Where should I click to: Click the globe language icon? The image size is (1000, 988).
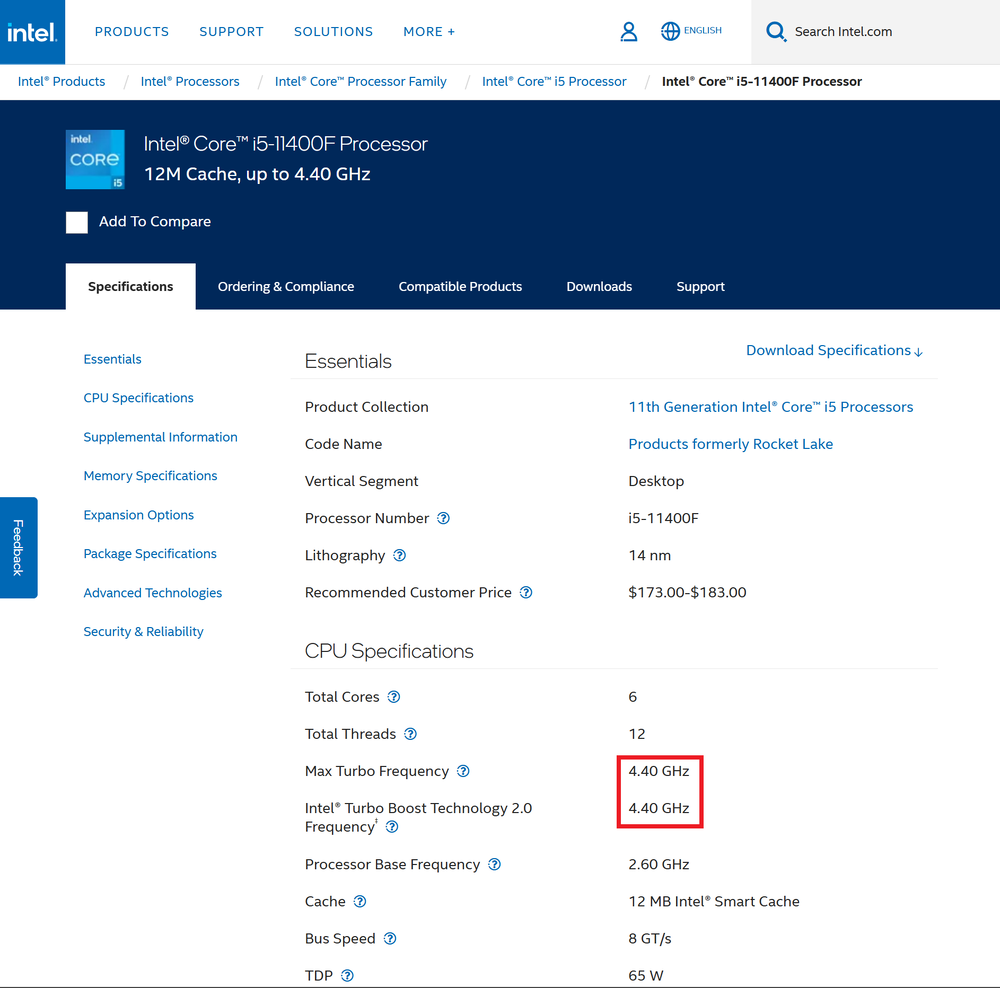pyautogui.click(x=670, y=31)
